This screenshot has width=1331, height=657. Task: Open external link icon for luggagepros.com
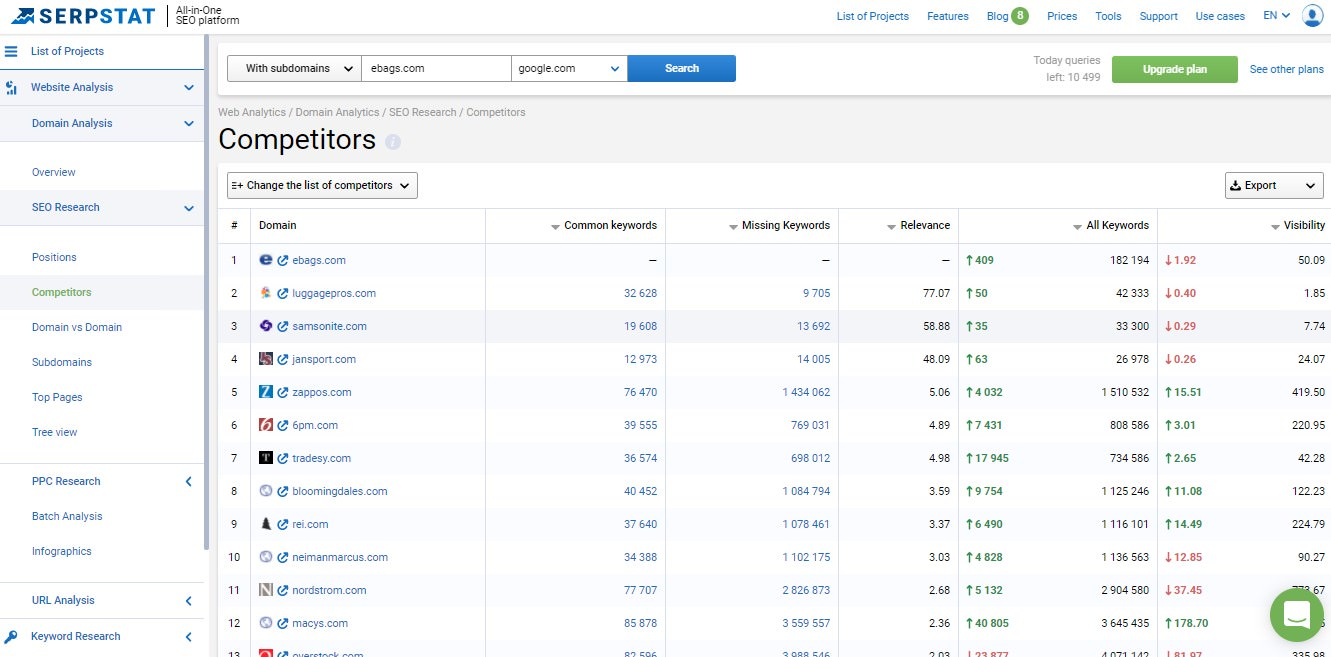283,294
